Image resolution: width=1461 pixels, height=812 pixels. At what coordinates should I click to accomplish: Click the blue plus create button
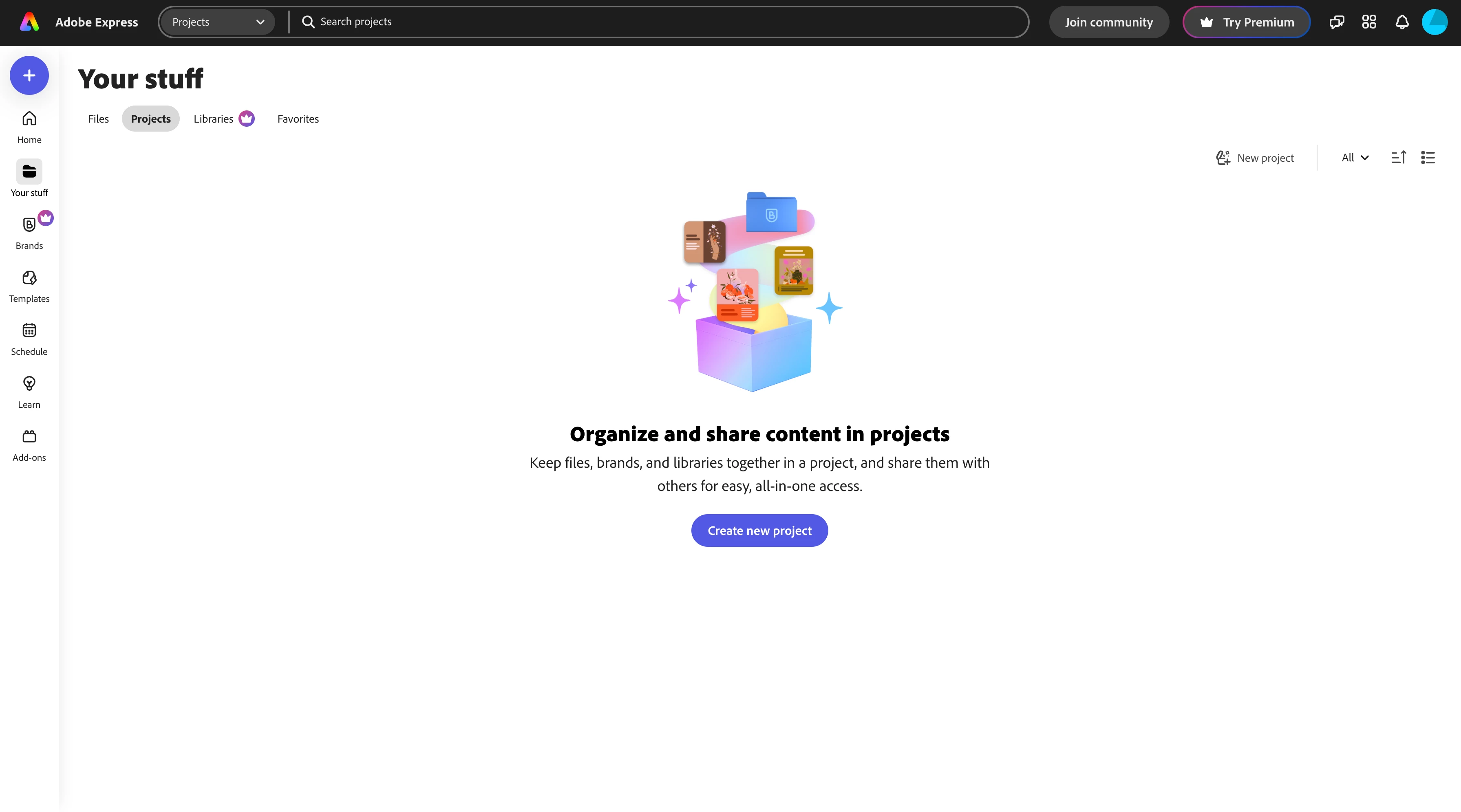pyautogui.click(x=29, y=75)
